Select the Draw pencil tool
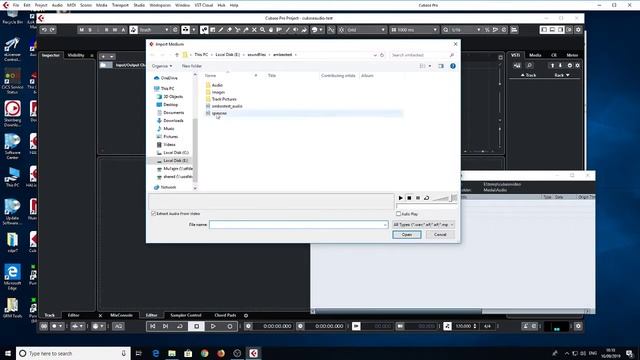The width and height of the screenshot is (640, 360). (221, 30)
